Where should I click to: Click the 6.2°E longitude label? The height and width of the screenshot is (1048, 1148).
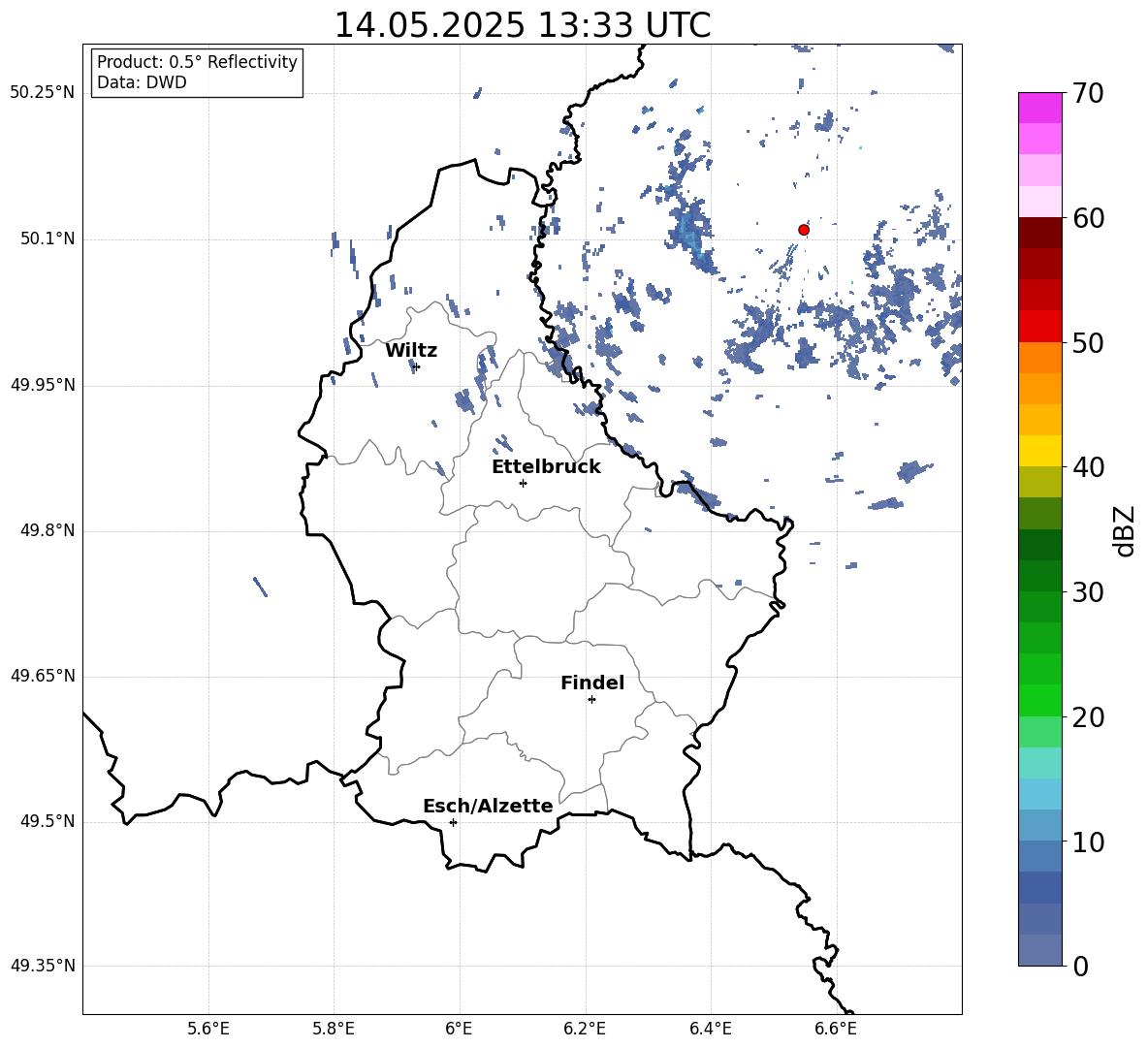click(x=585, y=1029)
